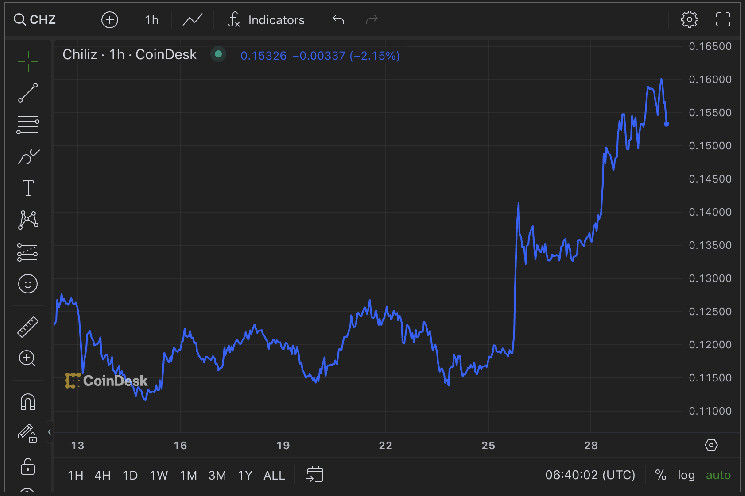Toggle auto scale
The width and height of the screenshot is (745, 496).
pyautogui.click(x=718, y=475)
